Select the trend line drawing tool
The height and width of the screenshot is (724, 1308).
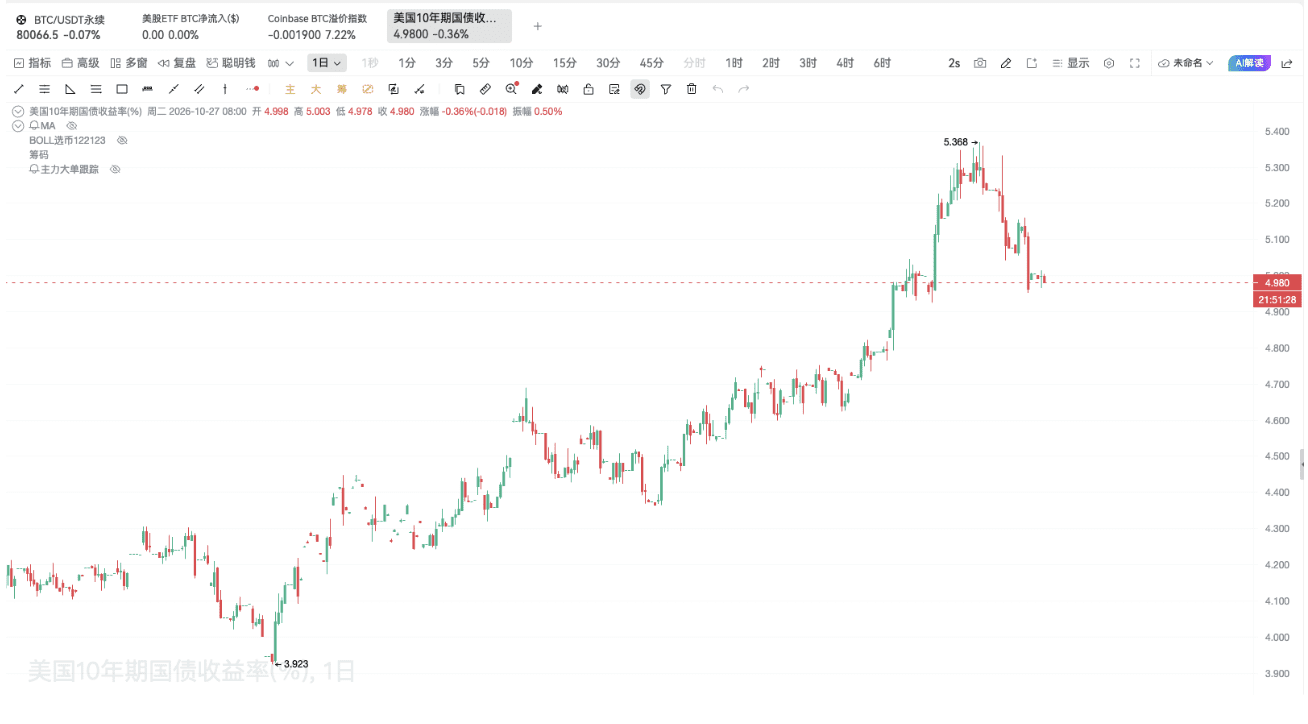[18, 89]
